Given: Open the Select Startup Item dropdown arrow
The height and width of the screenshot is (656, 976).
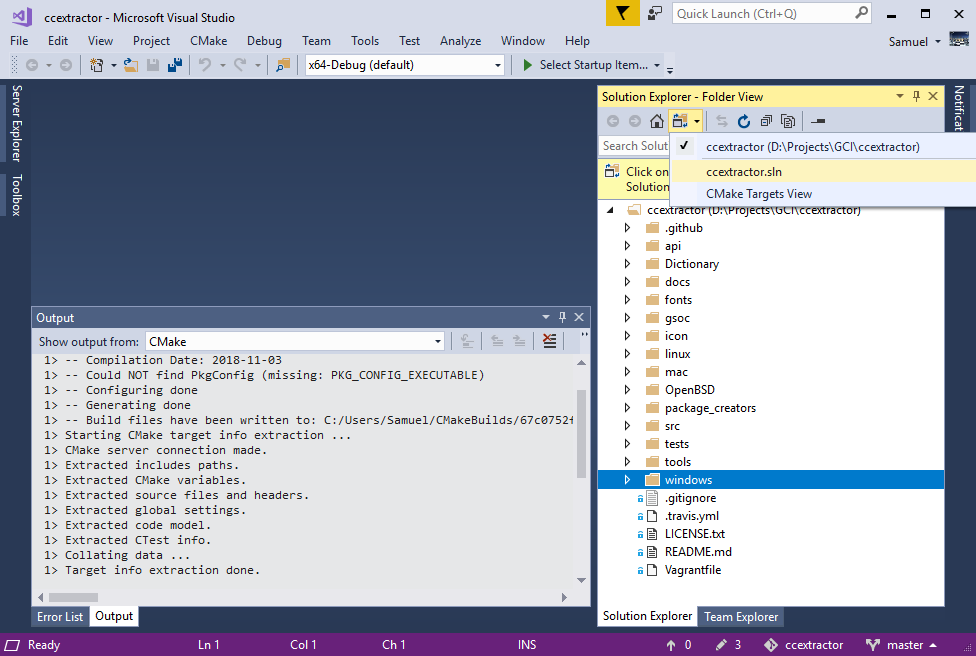Looking at the screenshot, I should (657, 65).
